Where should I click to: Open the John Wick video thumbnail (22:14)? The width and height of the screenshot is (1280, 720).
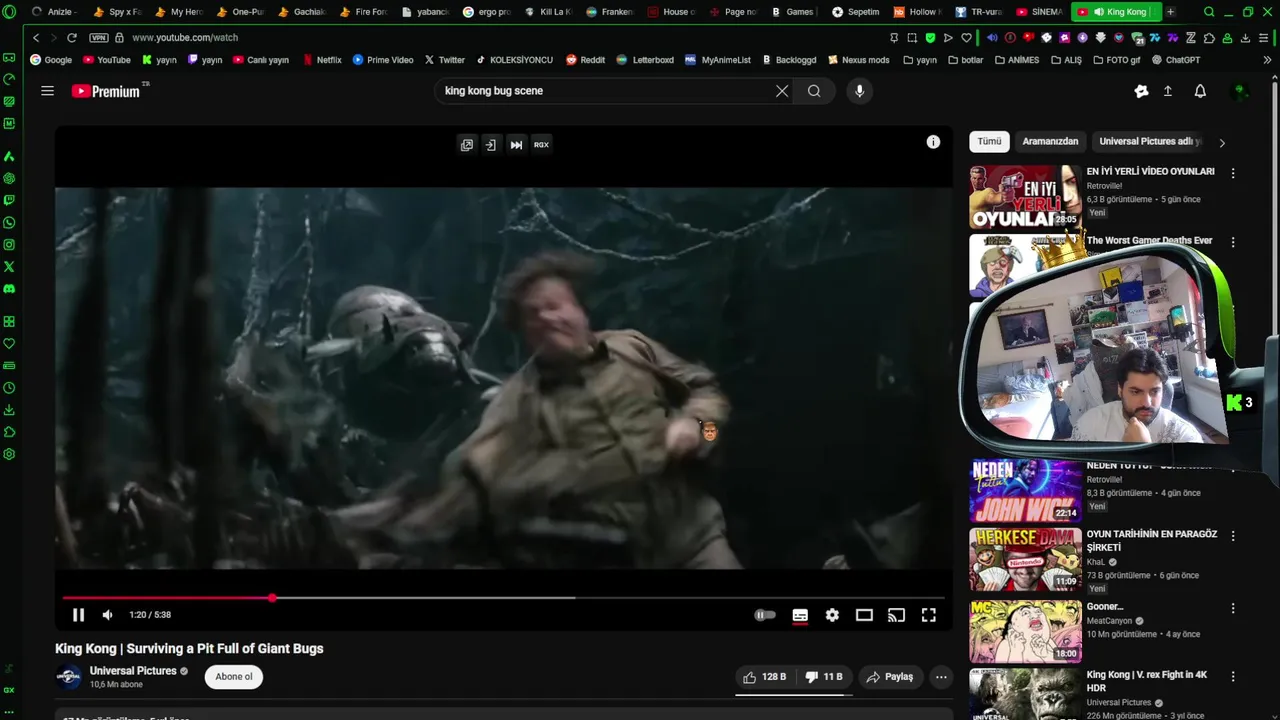[1025, 491]
